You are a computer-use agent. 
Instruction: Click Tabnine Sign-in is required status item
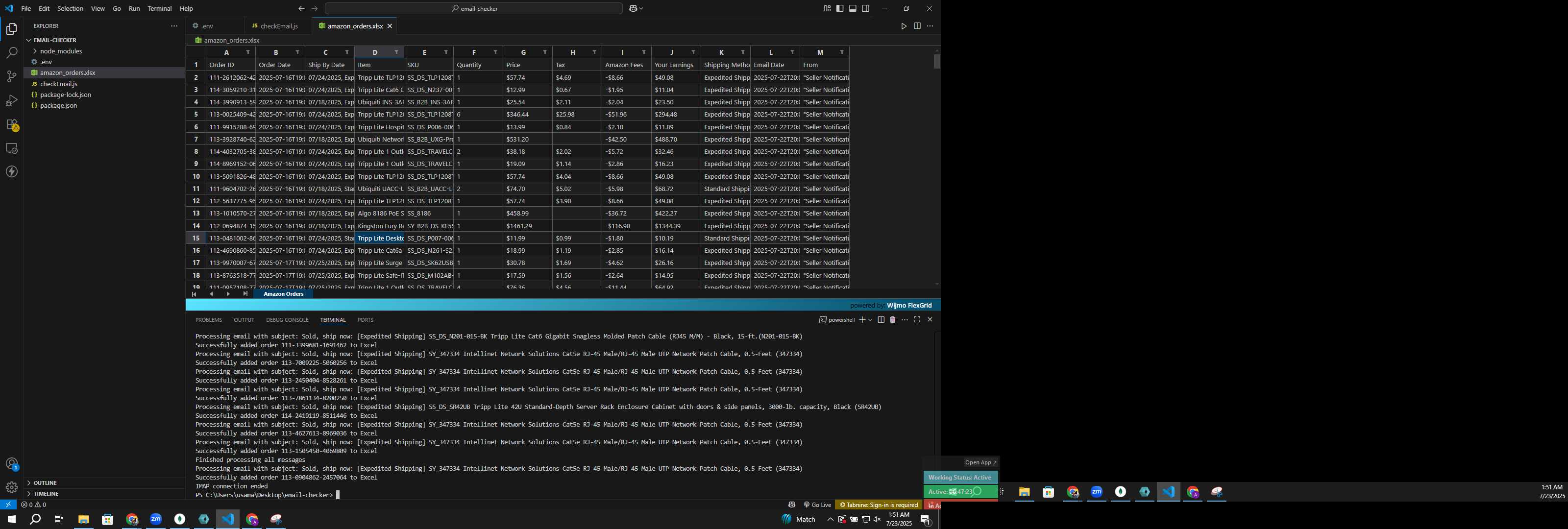879,505
